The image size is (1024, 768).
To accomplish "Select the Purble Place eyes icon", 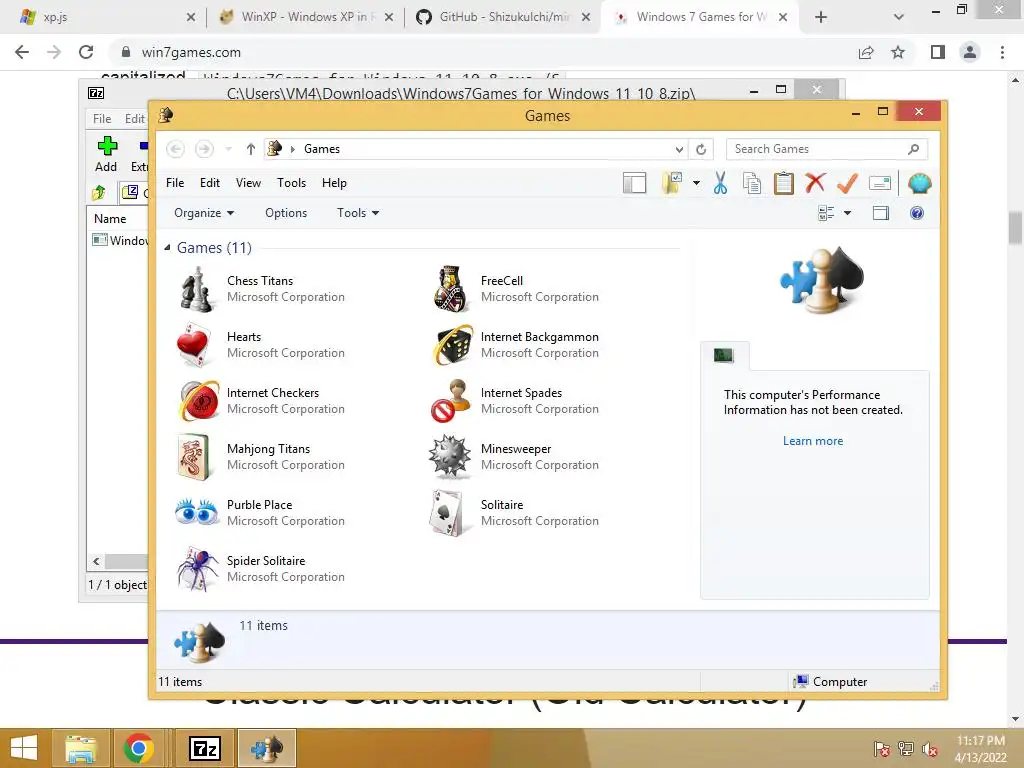I will (x=197, y=512).
